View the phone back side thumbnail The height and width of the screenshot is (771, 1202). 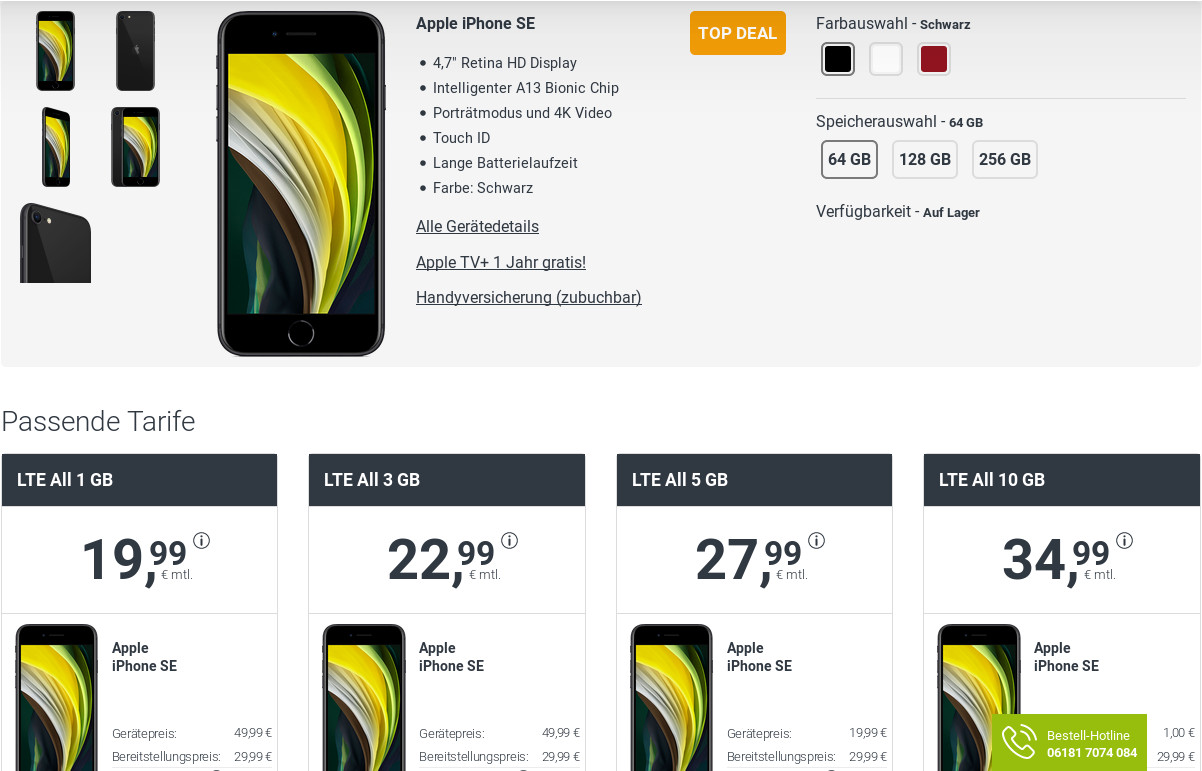[135, 51]
